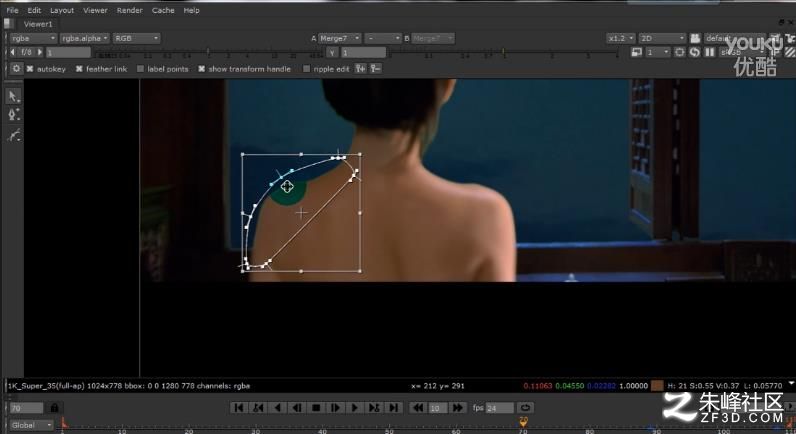Image resolution: width=796 pixels, height=434 pixels.
Task: Jump to last frame
Action: (393, 408)
